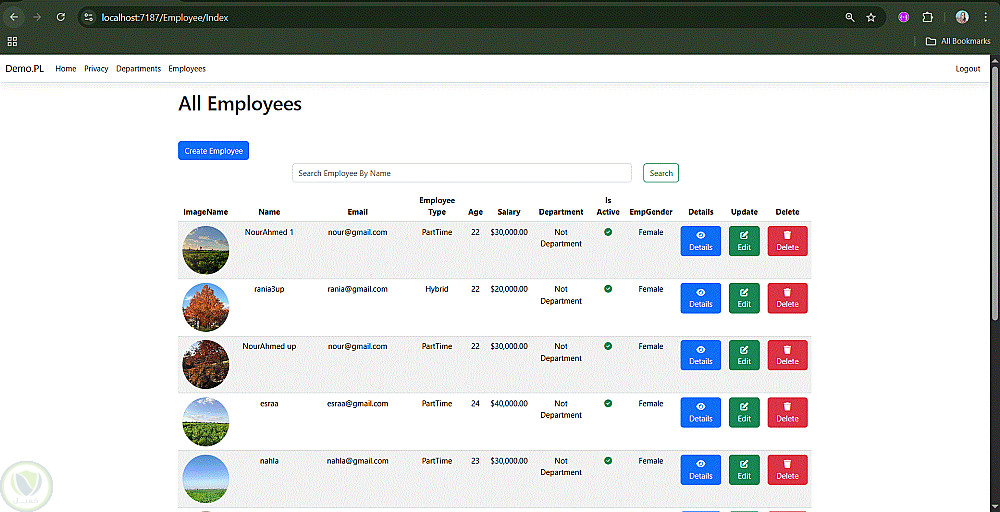Open the browser extensions puzzle icon
Viewport: 1000px width, 512px height.
927,17
